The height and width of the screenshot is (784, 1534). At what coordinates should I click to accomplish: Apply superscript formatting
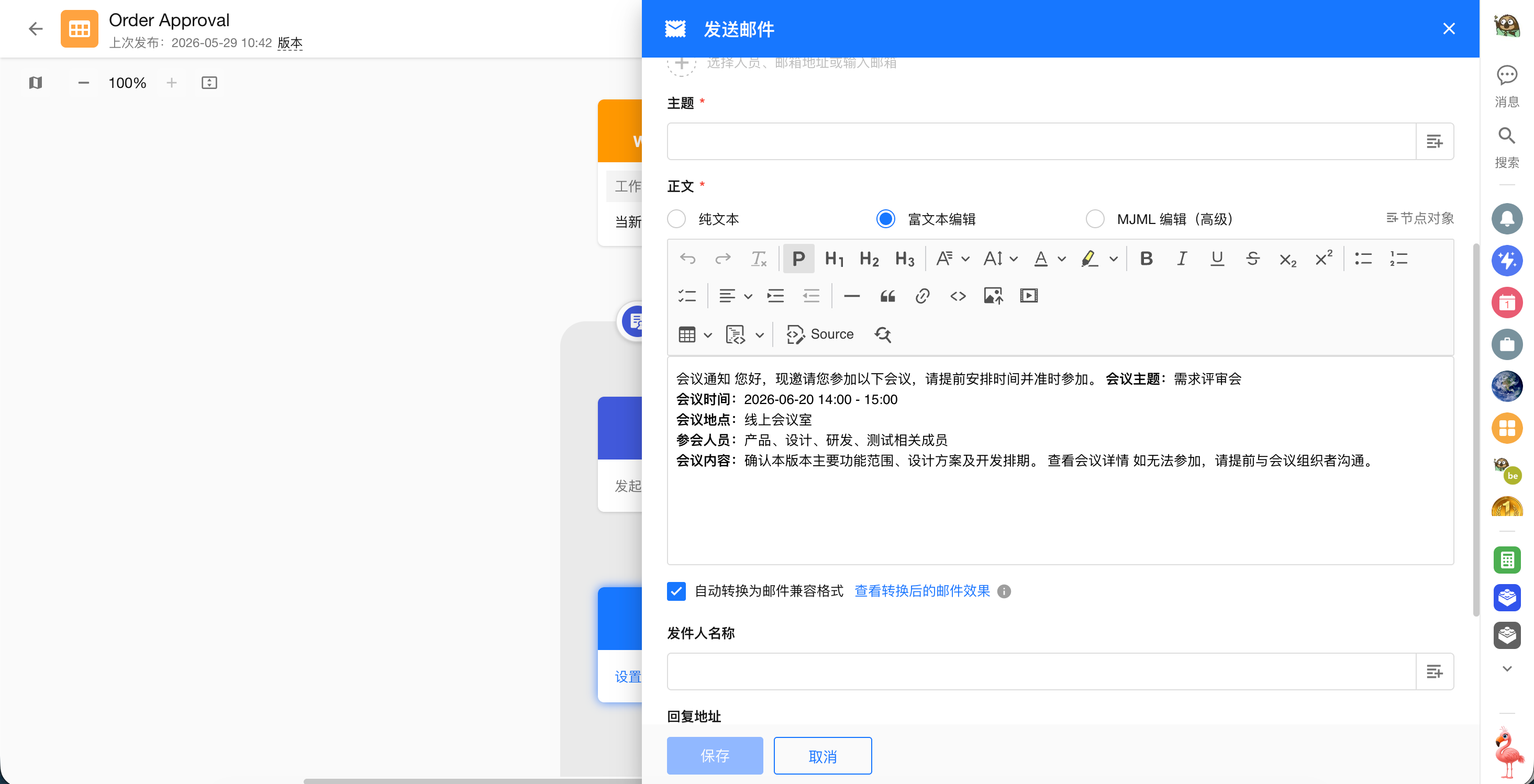tap(1323, 259)
